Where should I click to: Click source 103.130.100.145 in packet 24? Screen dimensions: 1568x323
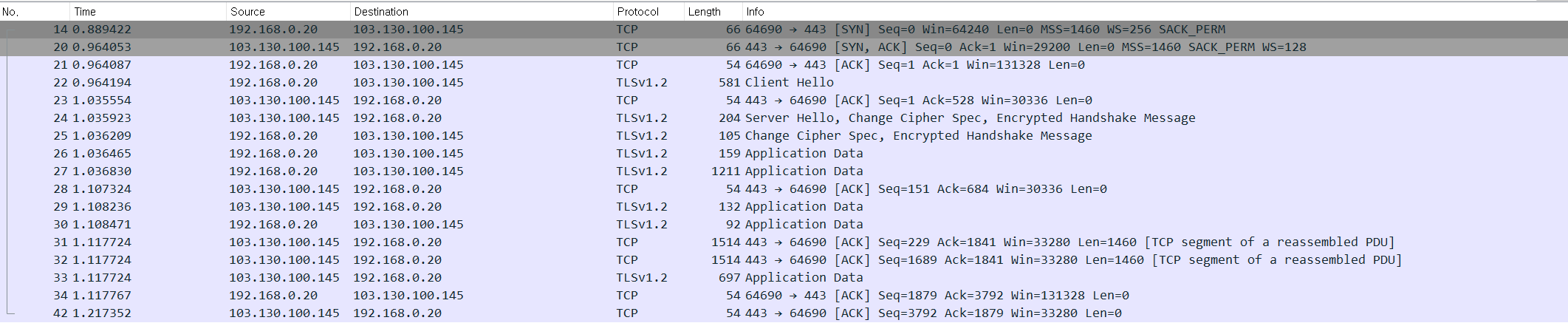pos(284,118)
